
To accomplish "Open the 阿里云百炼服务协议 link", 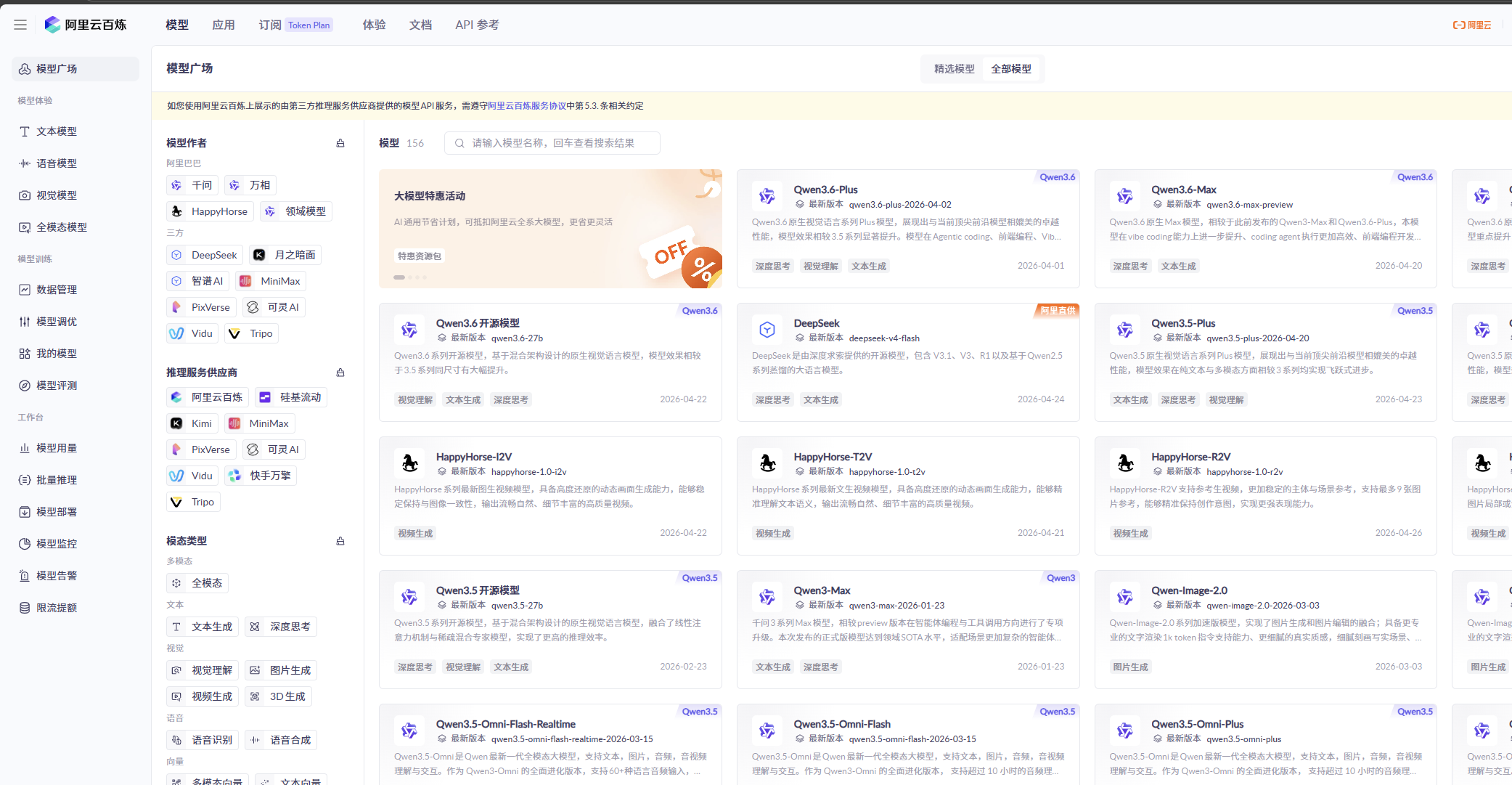I will 527,106.
